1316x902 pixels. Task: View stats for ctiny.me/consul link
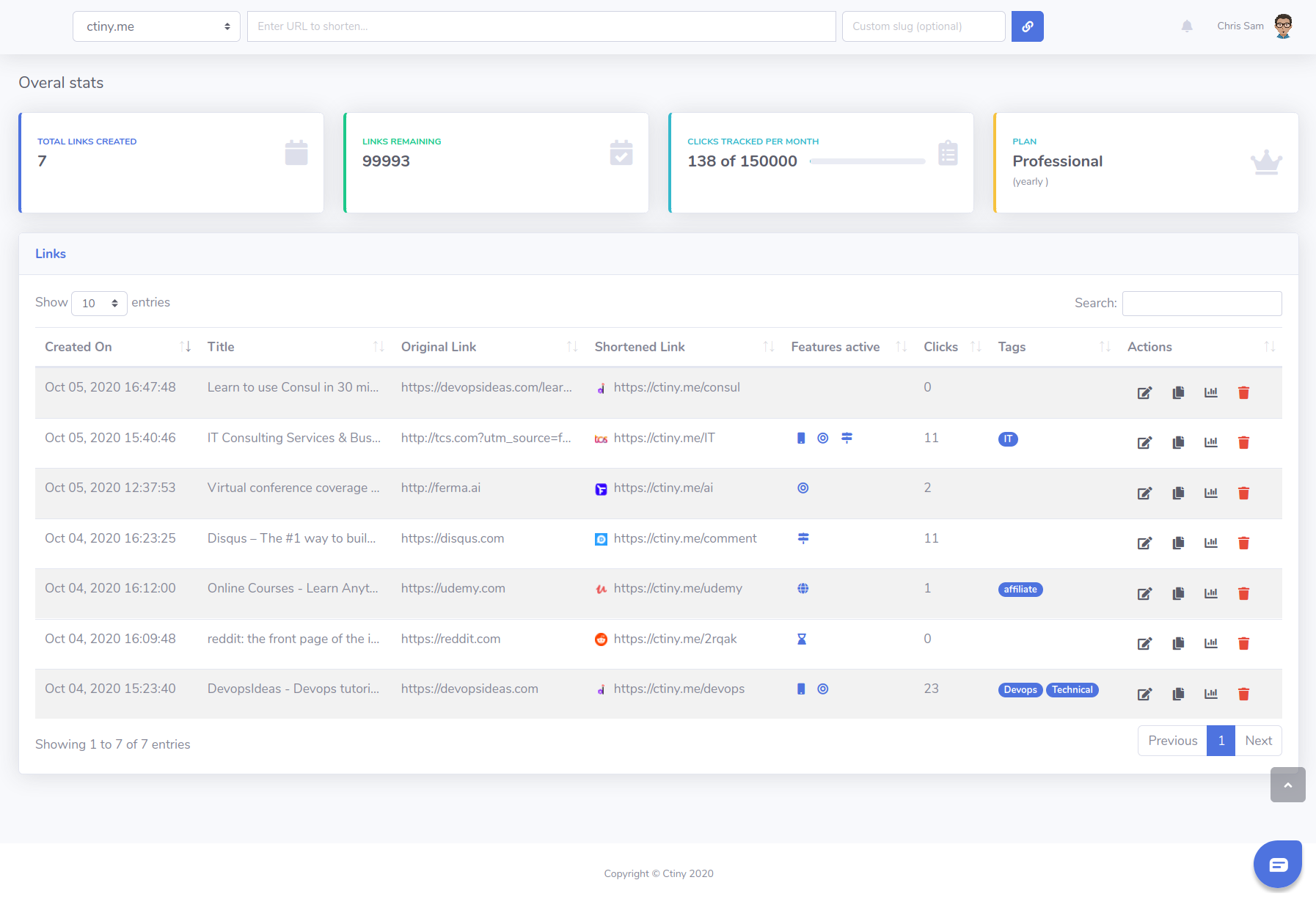coord(1211,393)
